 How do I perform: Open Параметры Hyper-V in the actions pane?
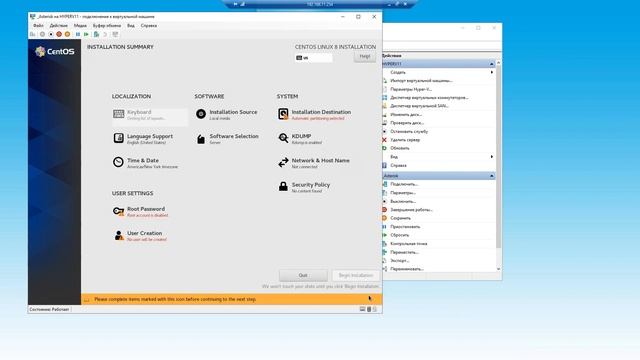pyautogui.click(x=411, y=89)
